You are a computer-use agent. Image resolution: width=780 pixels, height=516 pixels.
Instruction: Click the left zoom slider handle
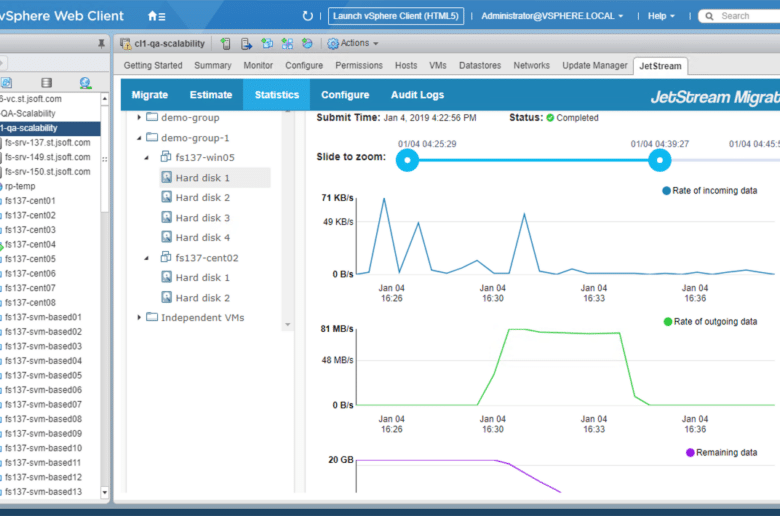[407, 160]
